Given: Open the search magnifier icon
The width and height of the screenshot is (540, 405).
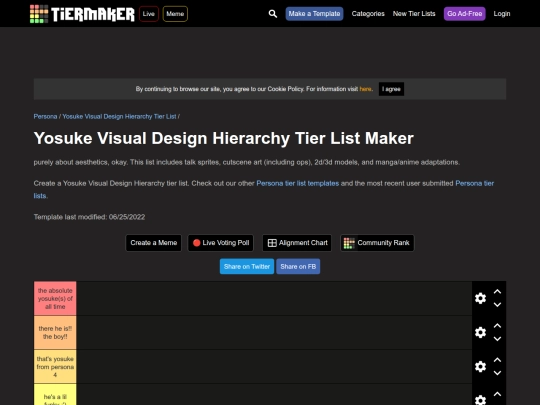Looking at the screenshot, I should click(x=272, y=14).
